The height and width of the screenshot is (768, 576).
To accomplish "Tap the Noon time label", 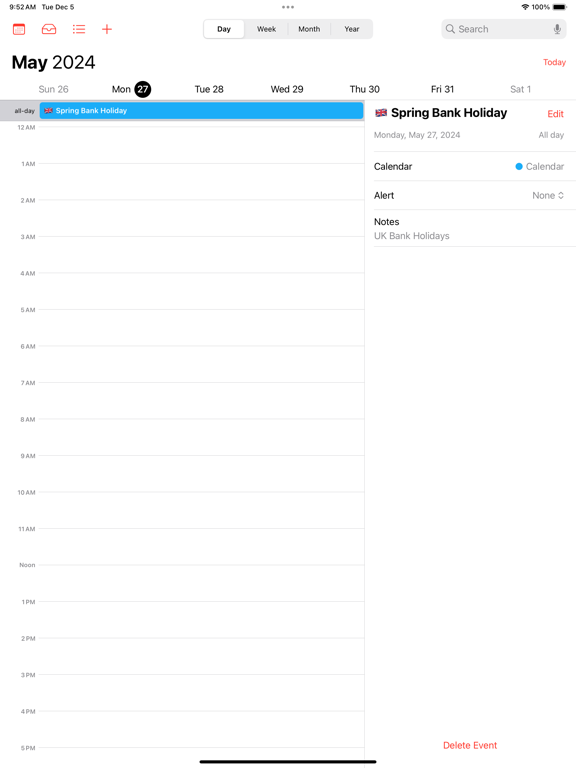I will click(27, 565).
